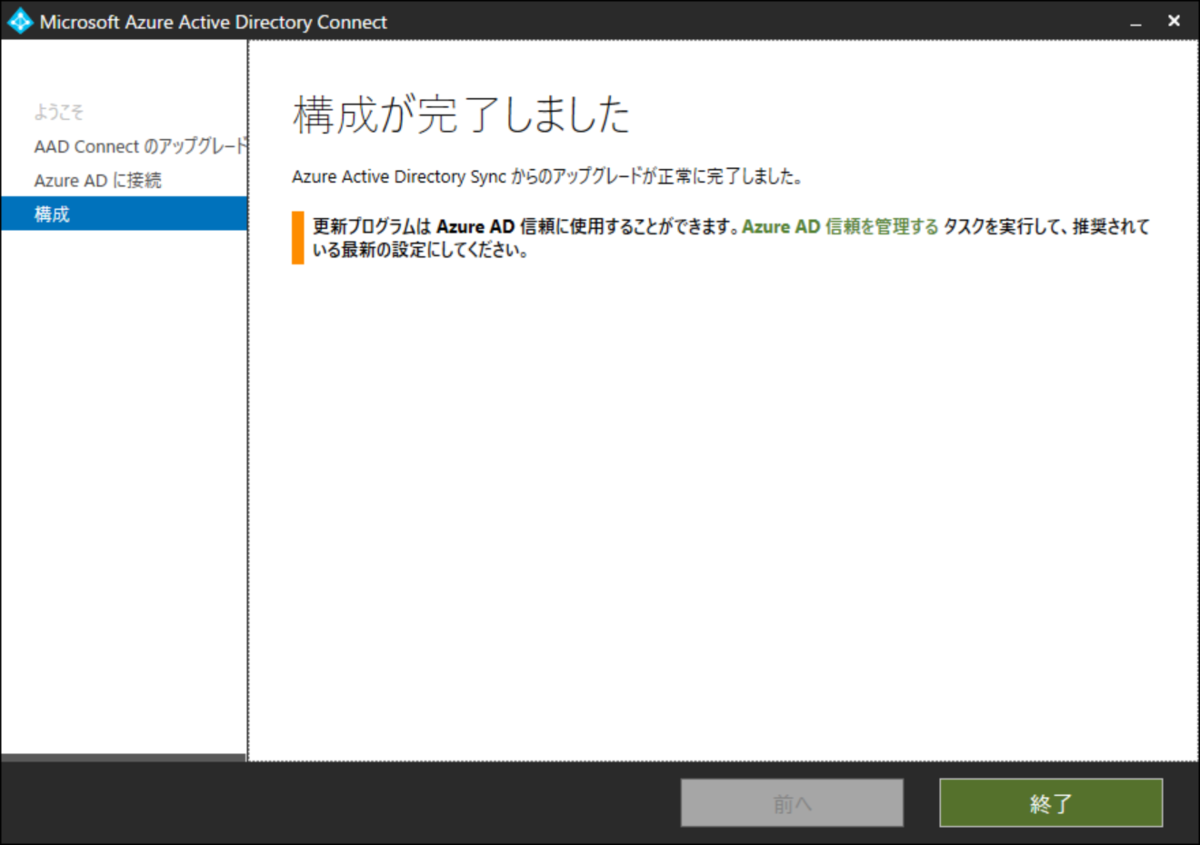Click the Microsoft Azure Active Directory Connect title
1200x845 pixels.
pyautogui.click(x=214, y=22)
